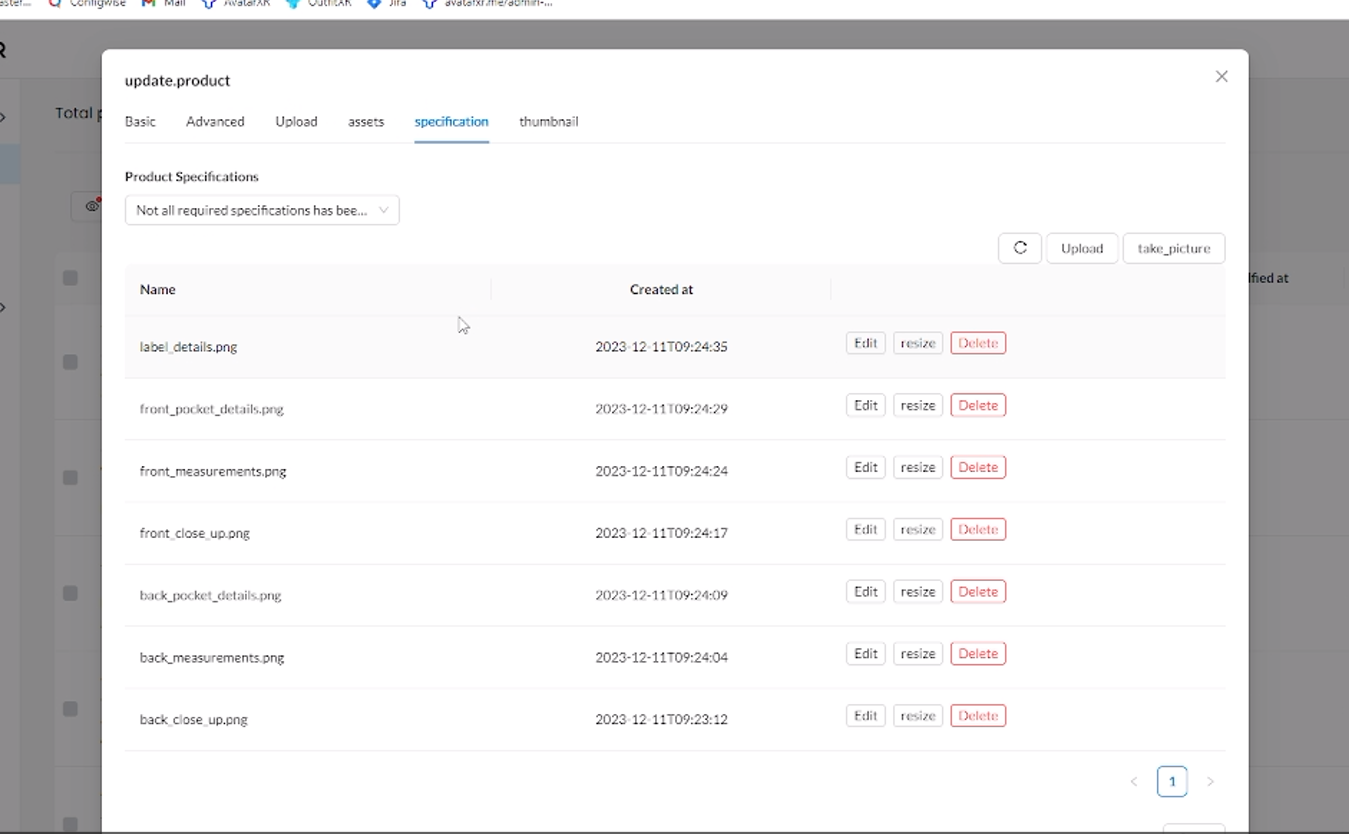Delete label_details.png
This screenshot has height=834, width=1349.
click(978, 343)
